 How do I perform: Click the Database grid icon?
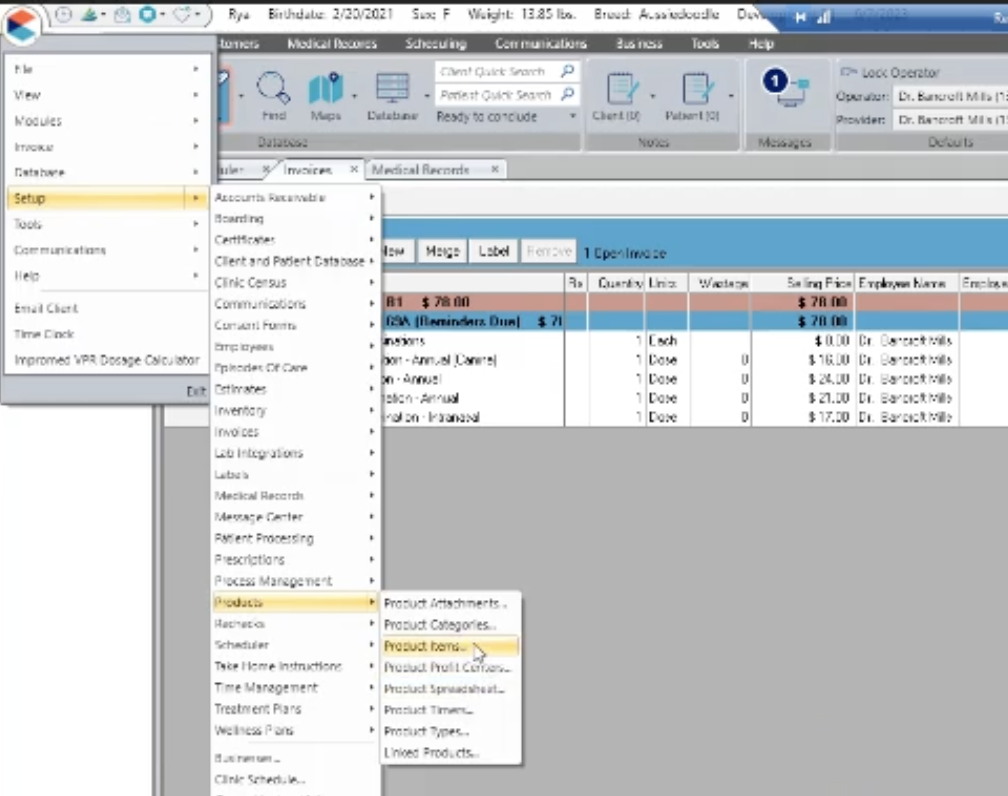(392, 96)
